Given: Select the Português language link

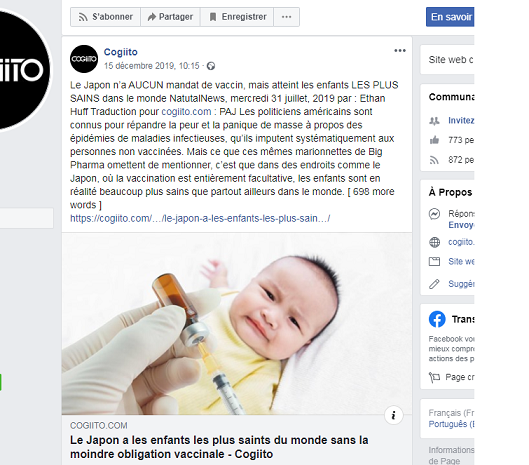Looking at the screenshot, I should pyautogui.click(x=451, y=424).
